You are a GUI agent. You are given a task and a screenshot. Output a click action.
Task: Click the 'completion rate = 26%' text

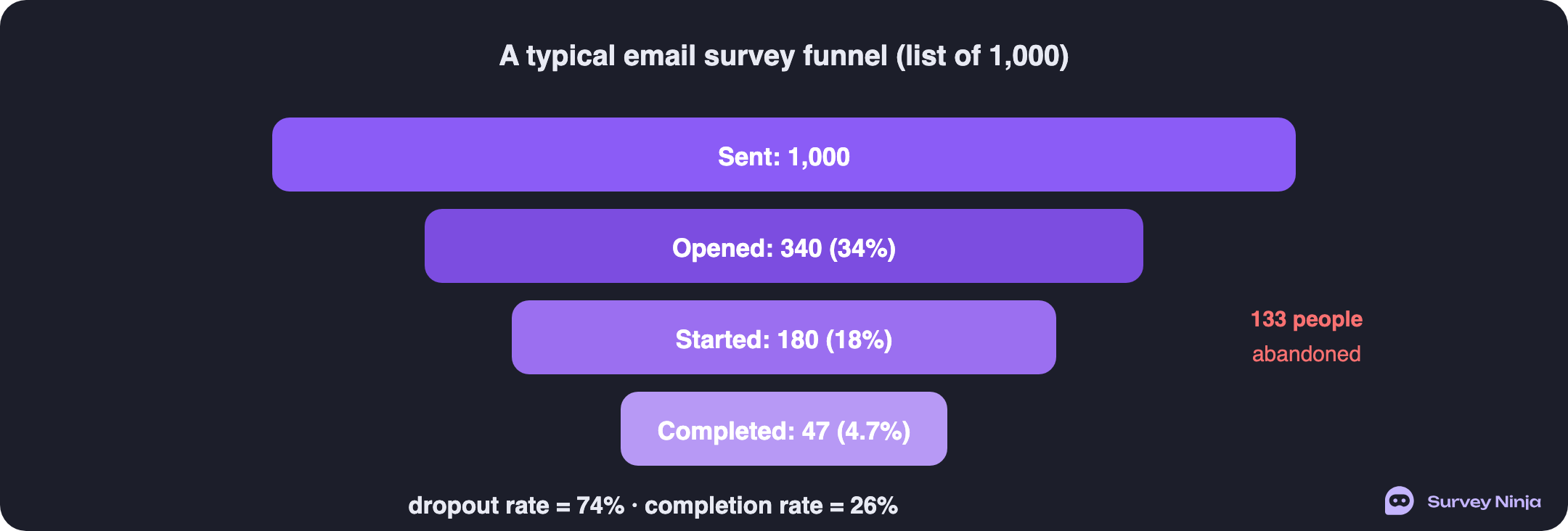[x=771, y=506]
